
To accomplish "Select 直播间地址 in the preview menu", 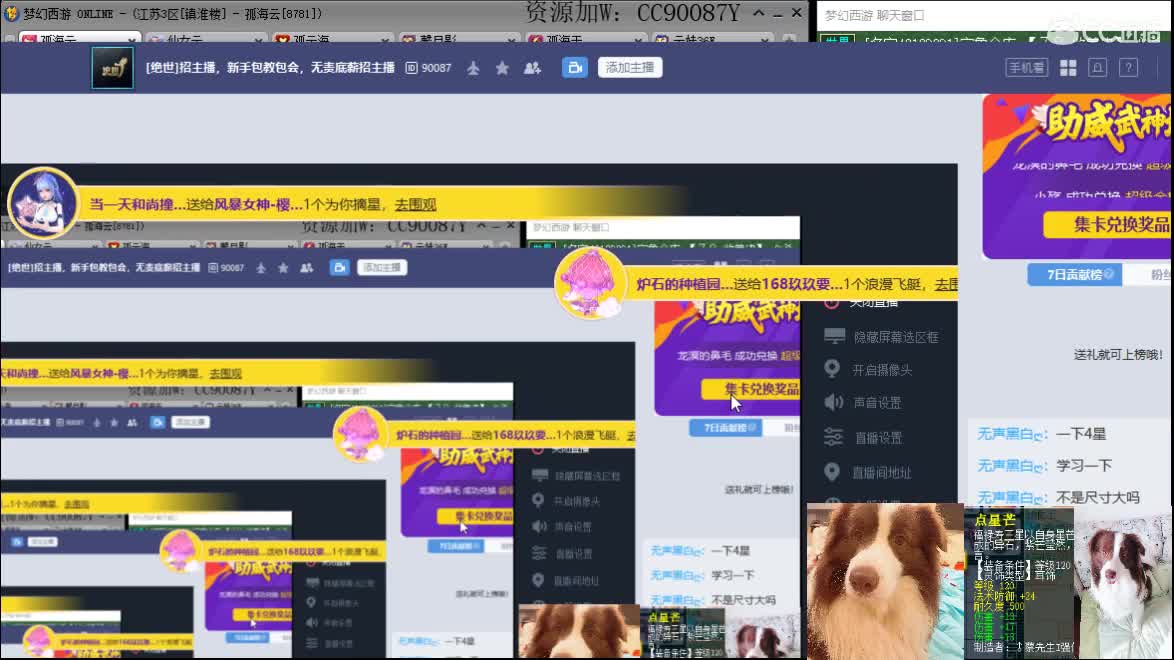I will click(x=882, y=473).
